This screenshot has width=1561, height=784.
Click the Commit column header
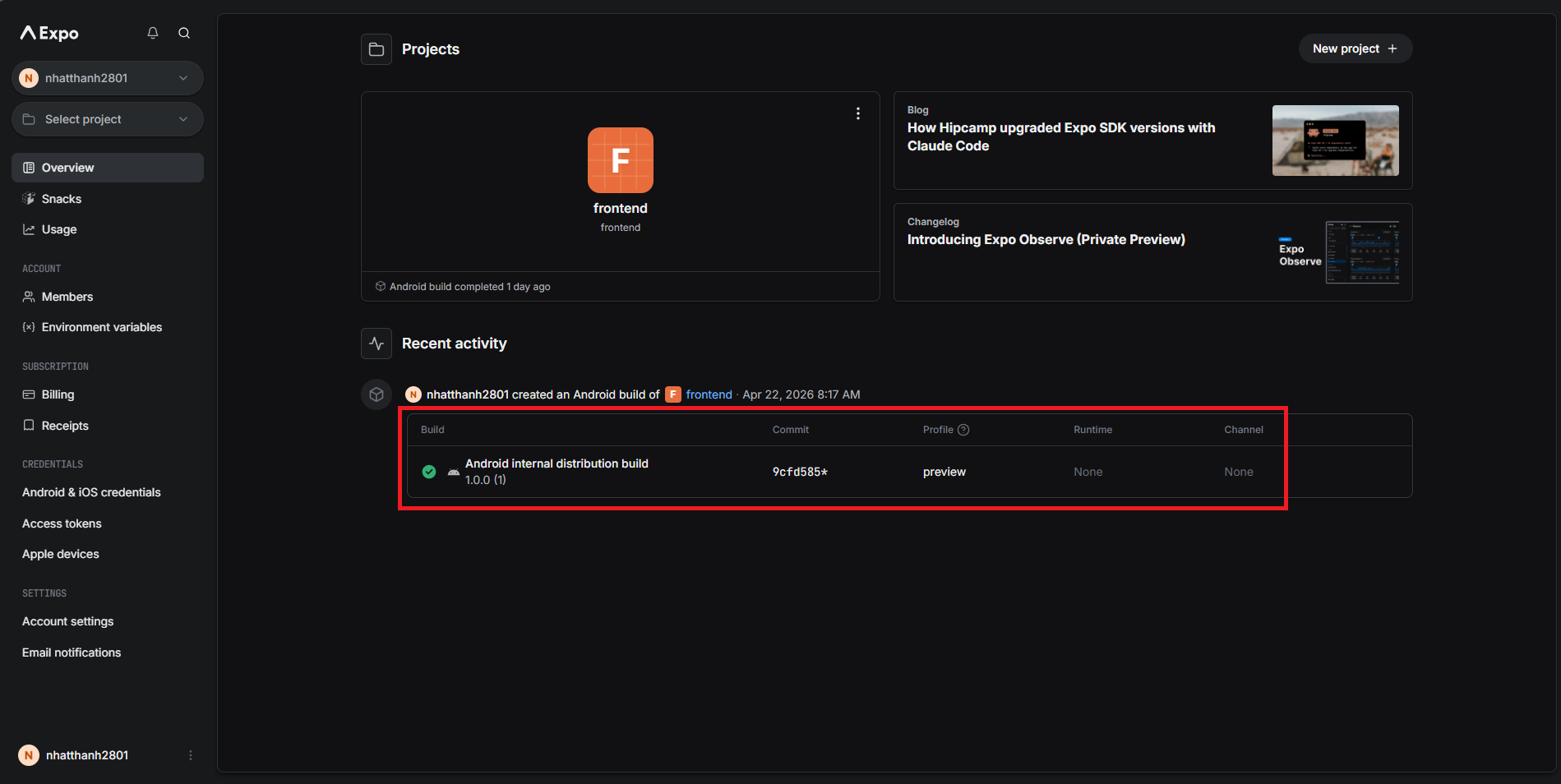(791, 430)
